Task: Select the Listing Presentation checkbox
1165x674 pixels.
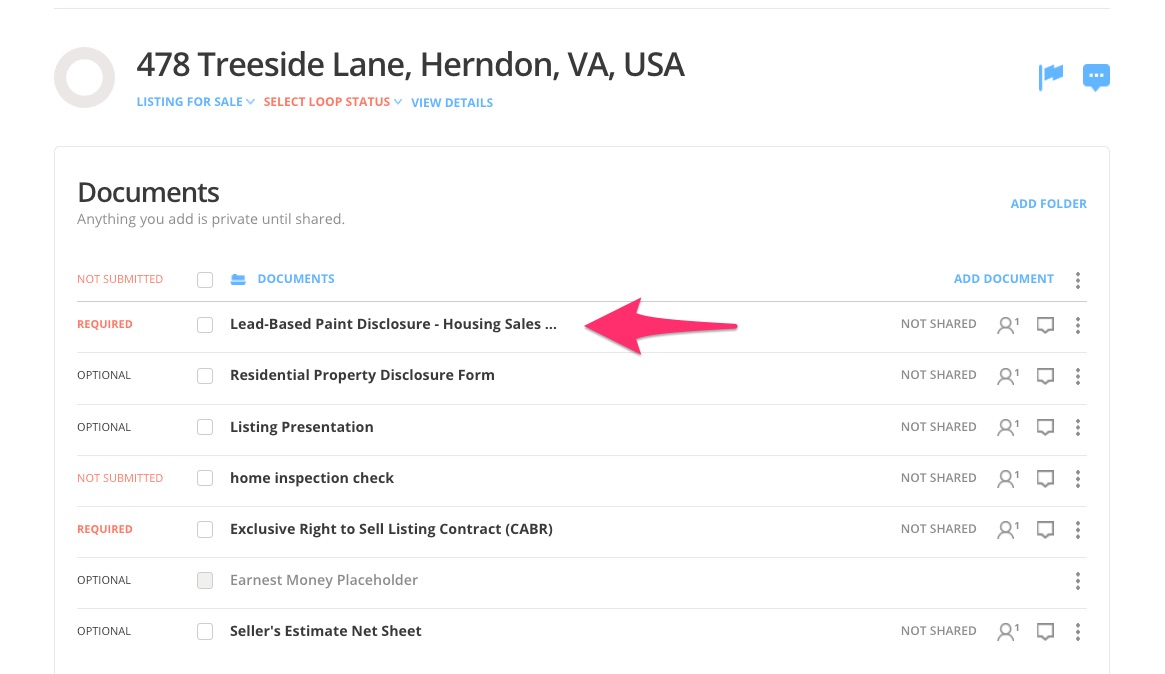Action: (205, 427)
